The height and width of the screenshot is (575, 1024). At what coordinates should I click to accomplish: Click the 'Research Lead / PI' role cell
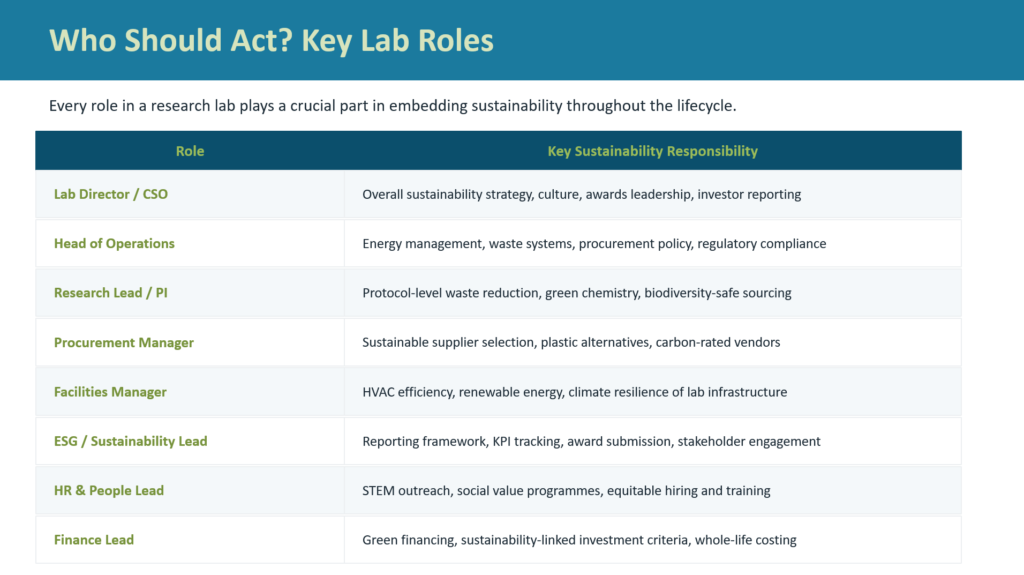190,293
